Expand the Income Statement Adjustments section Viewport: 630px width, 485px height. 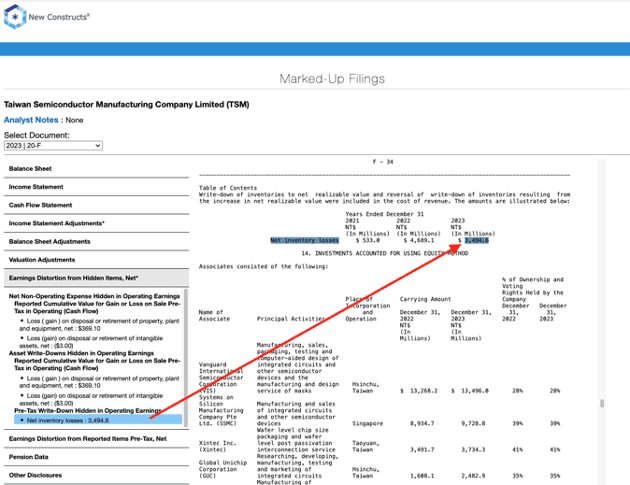pyautogui.click(x=96, y=223)
